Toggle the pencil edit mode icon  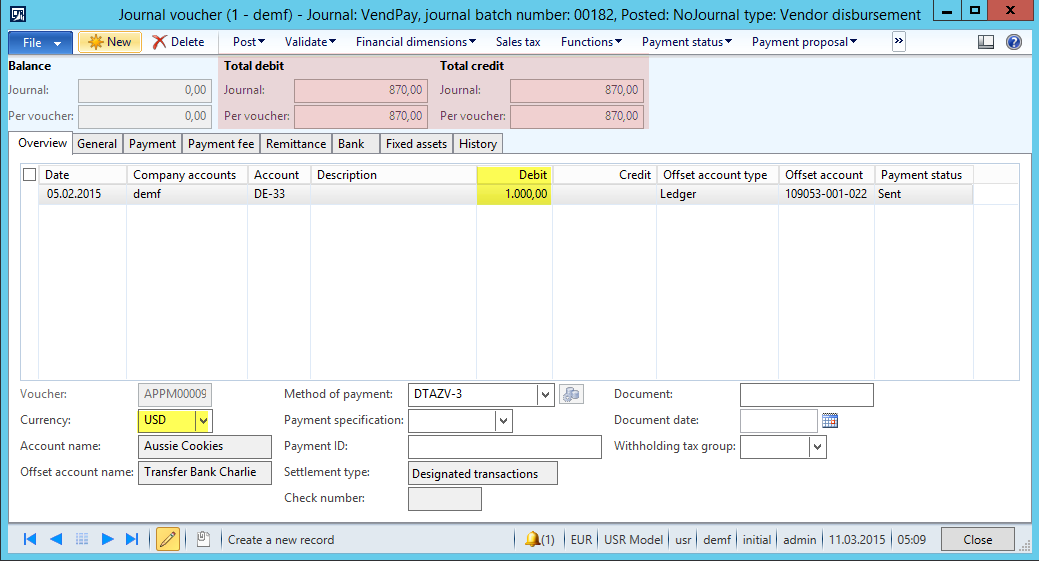coord(167,539)
